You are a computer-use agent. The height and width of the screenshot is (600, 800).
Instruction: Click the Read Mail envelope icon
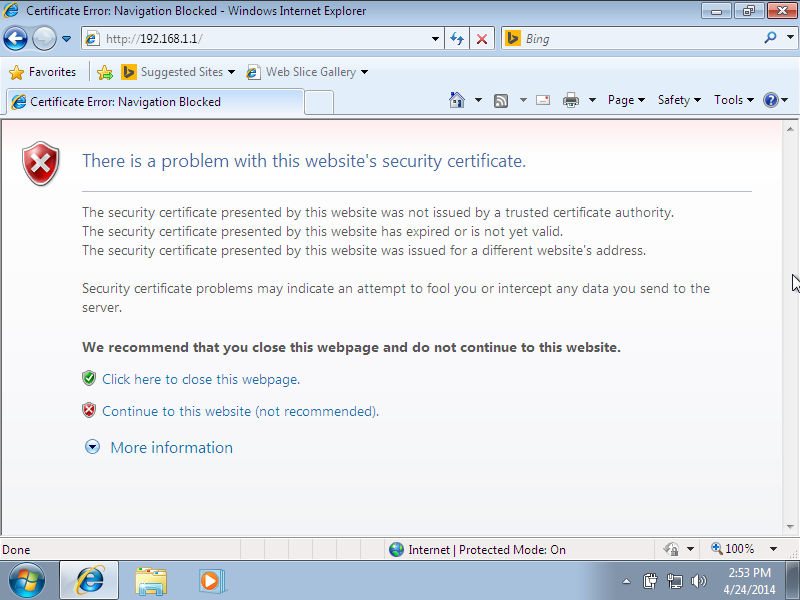543,100
